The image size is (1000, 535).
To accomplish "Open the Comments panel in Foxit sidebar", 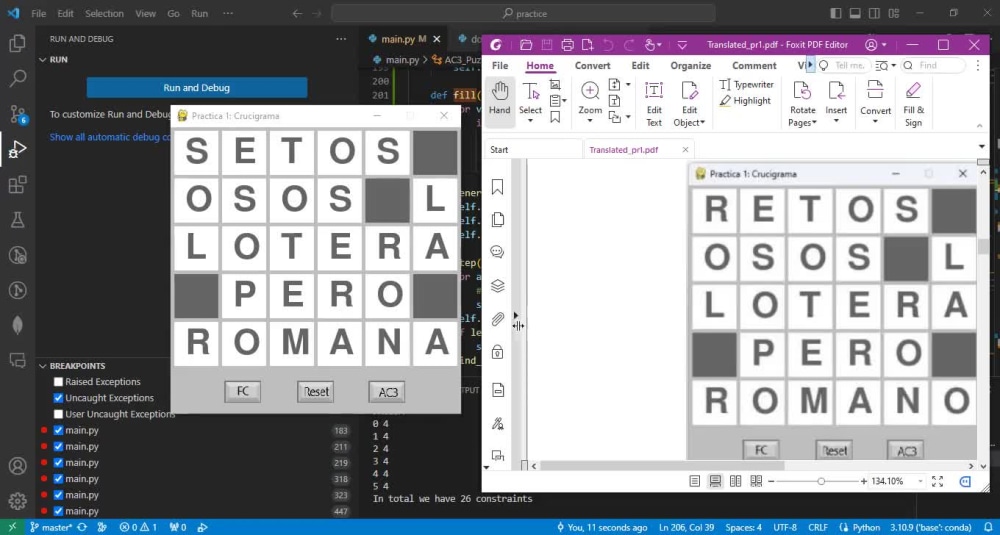I will pos(497,252).
